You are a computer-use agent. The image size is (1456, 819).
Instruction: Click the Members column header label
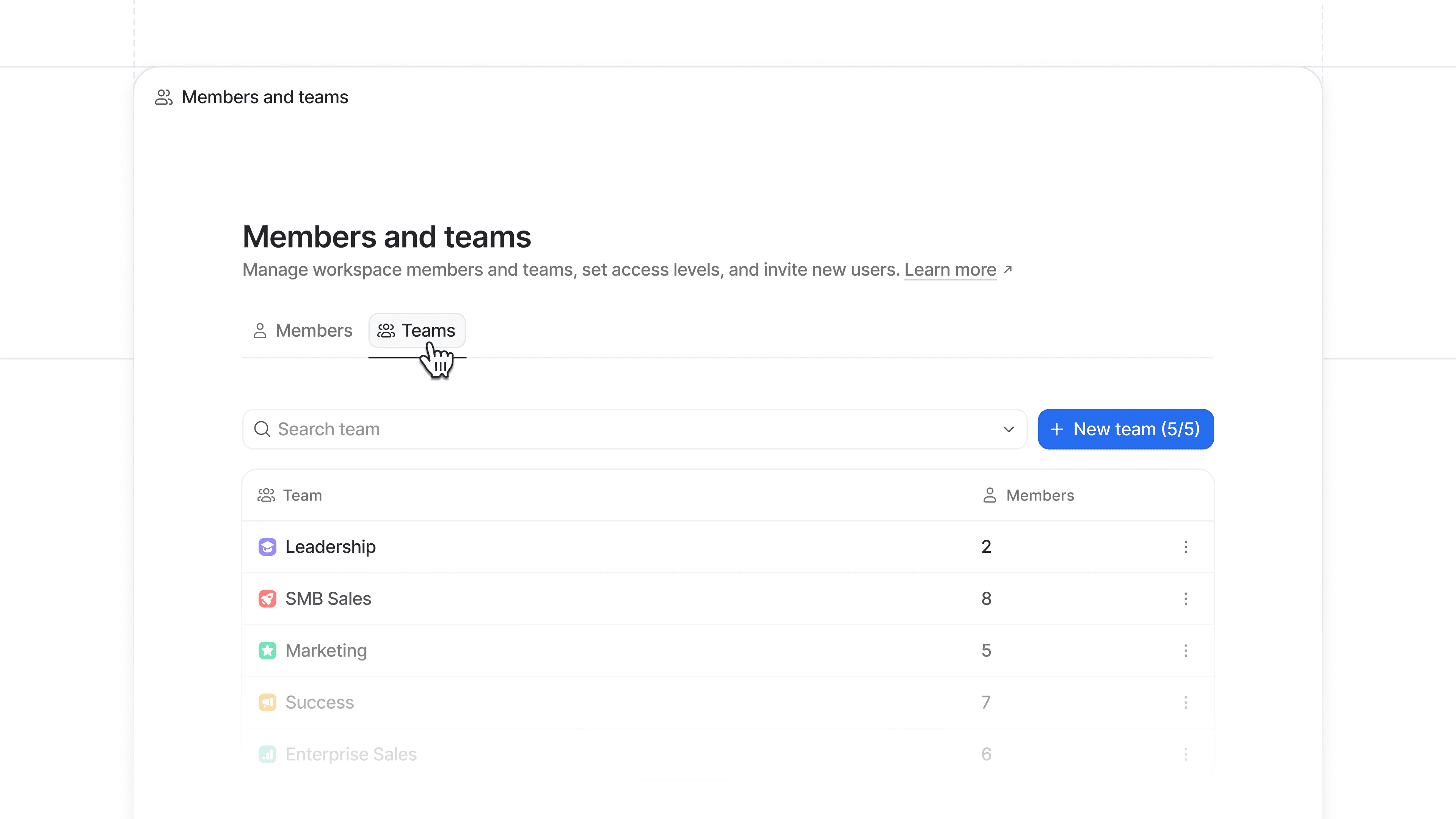pyautogui.click(x=1040, y=495)
